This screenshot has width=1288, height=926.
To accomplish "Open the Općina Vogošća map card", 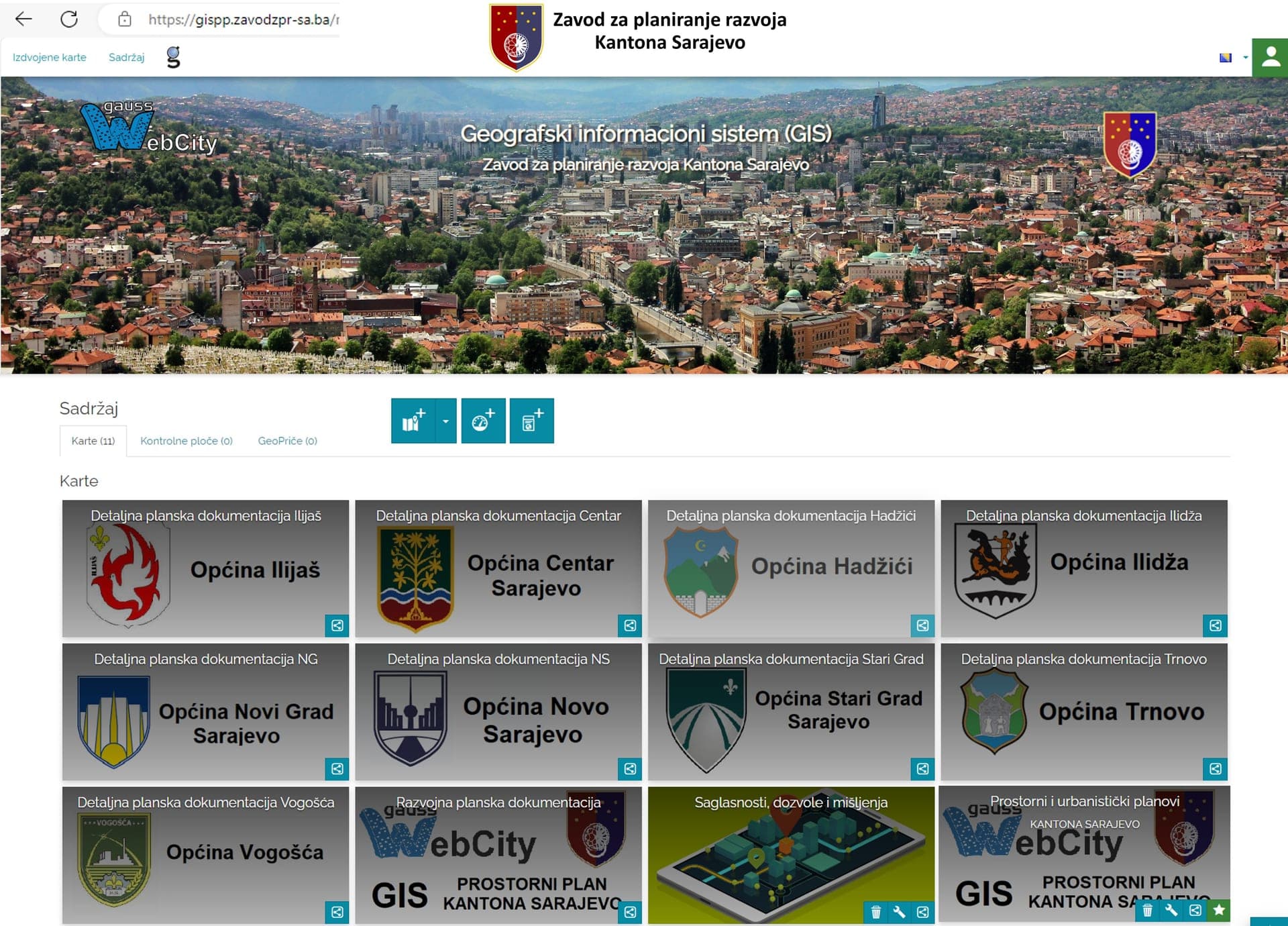I will pyautogui.click(x=205, y=856).
